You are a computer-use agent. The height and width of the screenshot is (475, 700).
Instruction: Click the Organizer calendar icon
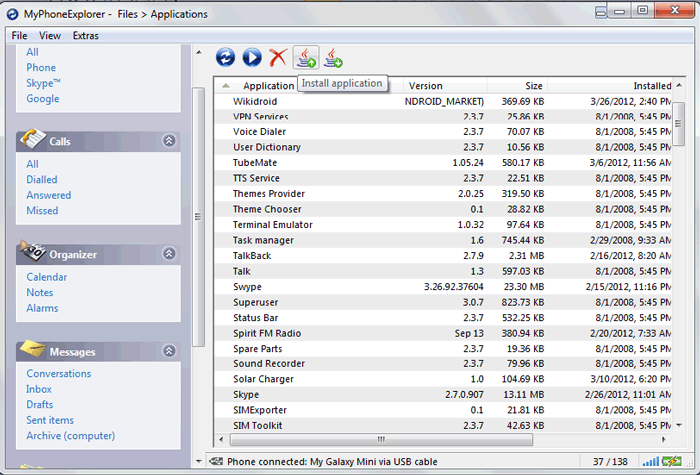pyautogui.click(x=32, y=251)
